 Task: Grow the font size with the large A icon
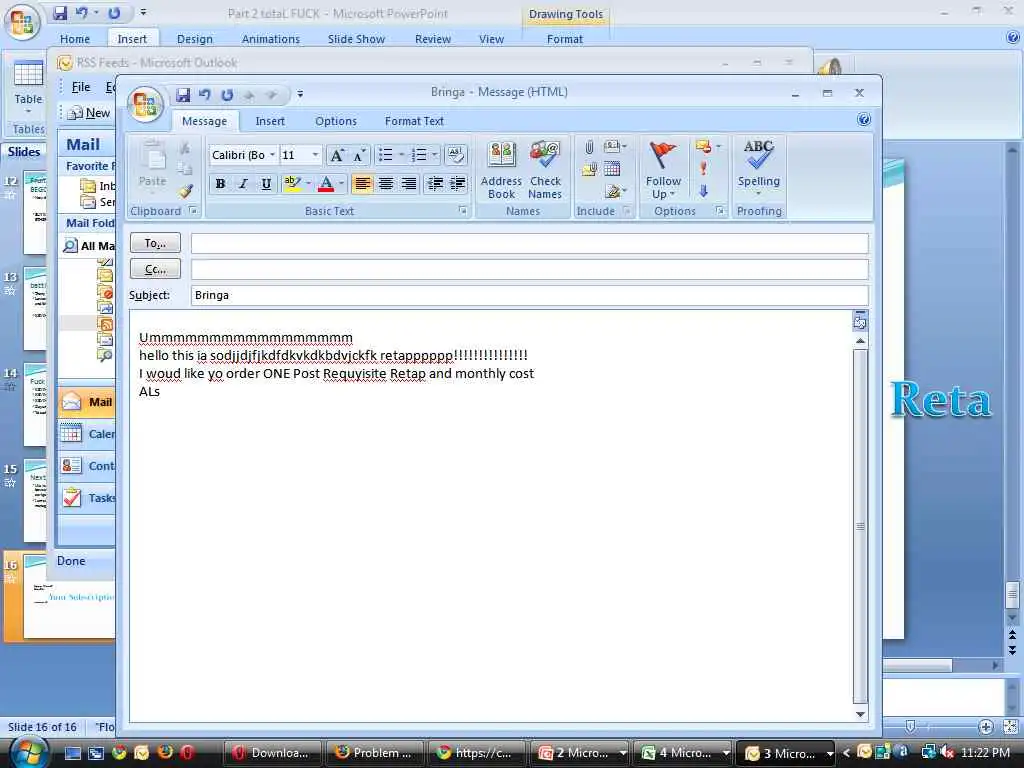click(337, 155)
